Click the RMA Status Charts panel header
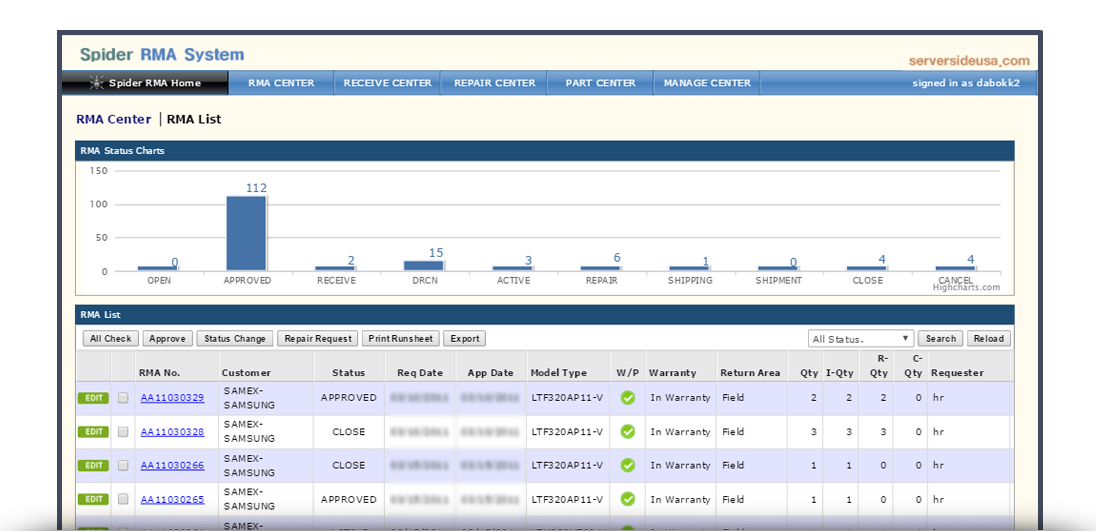This screenshot has width=1096, height=531. pyautogui.click(x=545, y=151)
